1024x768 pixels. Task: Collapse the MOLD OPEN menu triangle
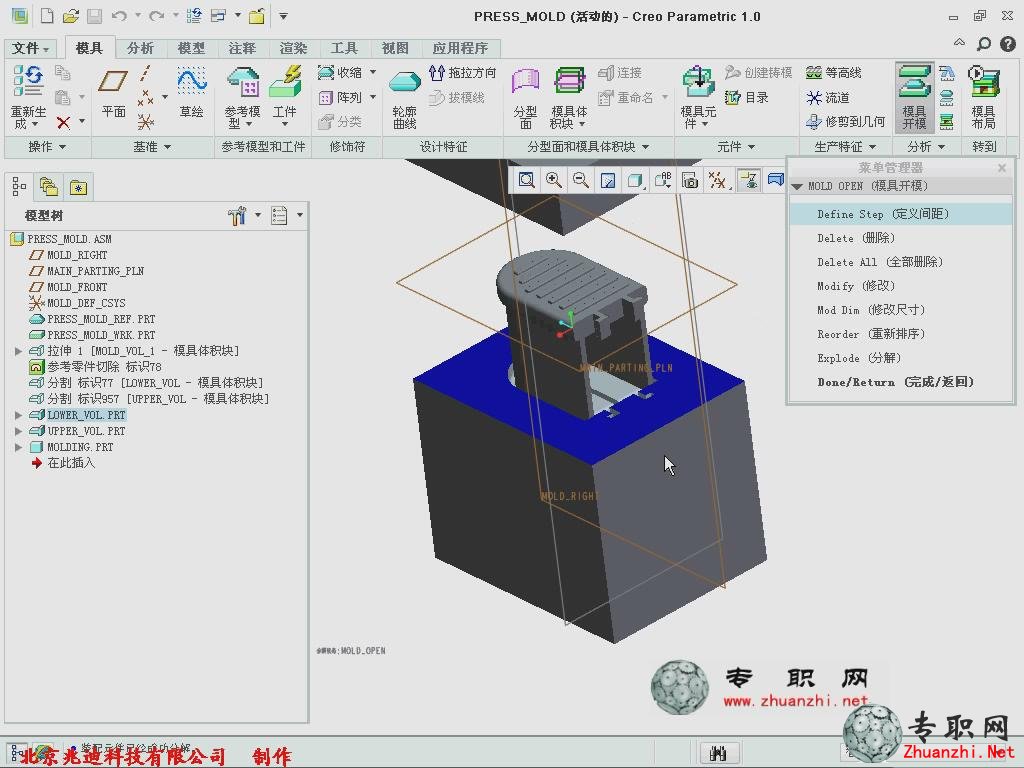click(x=796, y=187)
